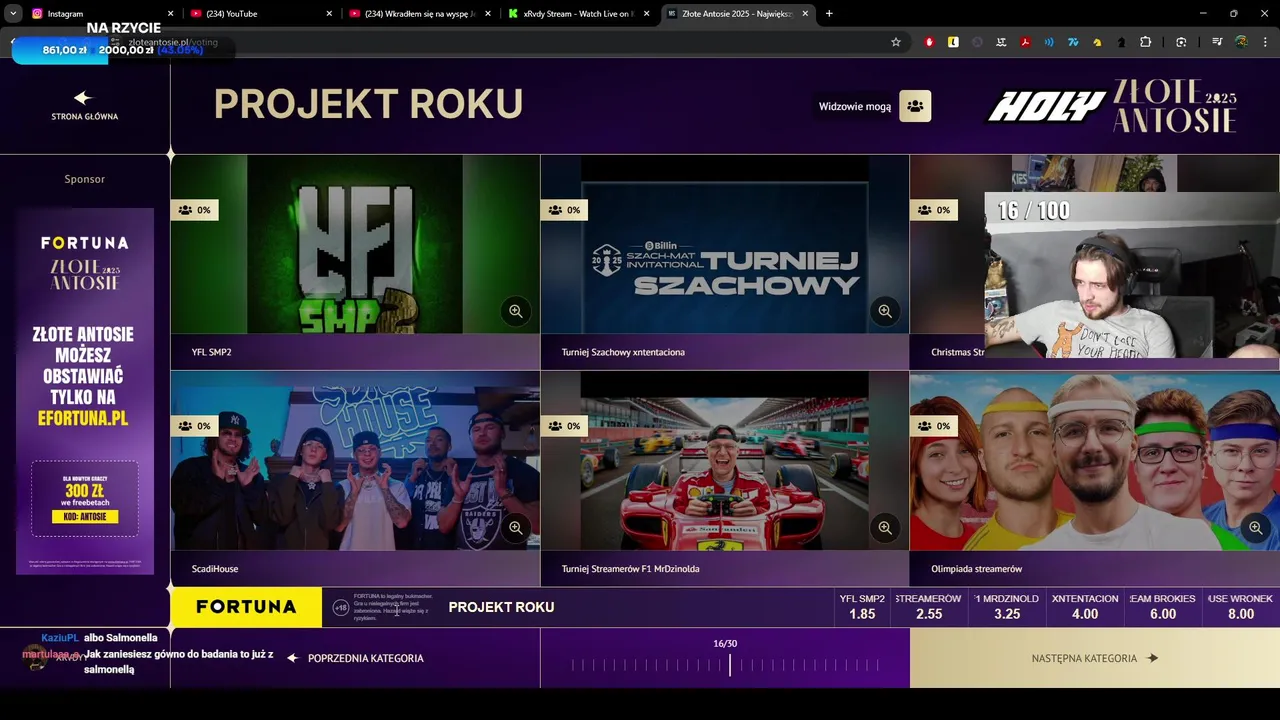1280x720 pixels.
Task: Open the browser profile avatar
Action: [x=1241, y=42]
